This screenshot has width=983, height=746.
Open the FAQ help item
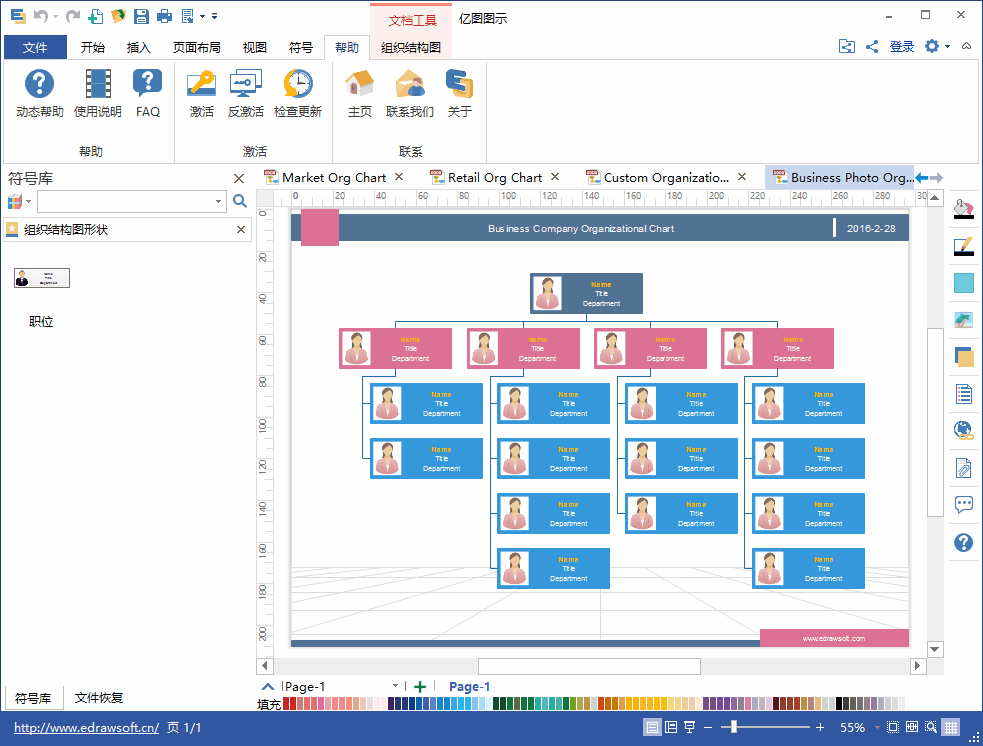coord(147,93)
